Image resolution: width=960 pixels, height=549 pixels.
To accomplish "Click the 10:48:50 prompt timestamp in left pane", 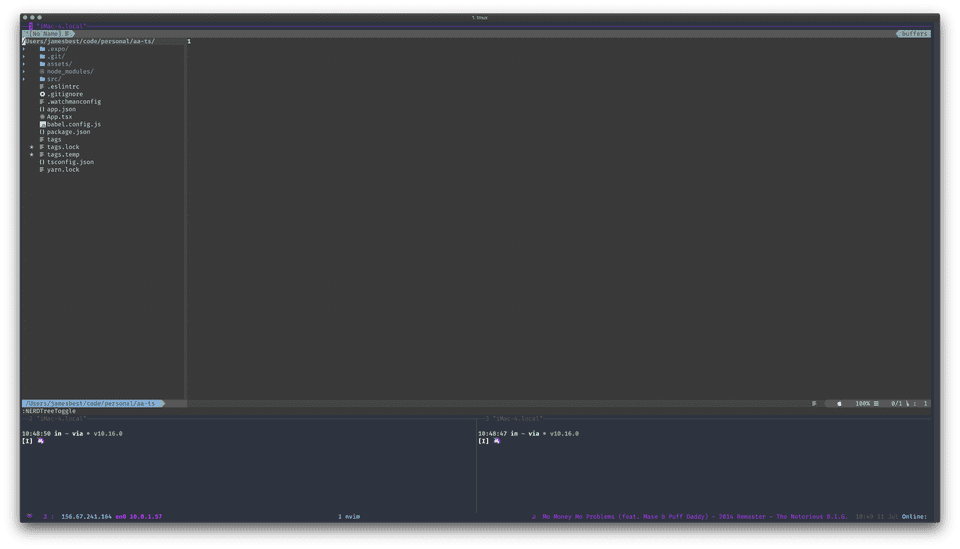I will click(x=36, y=433).
